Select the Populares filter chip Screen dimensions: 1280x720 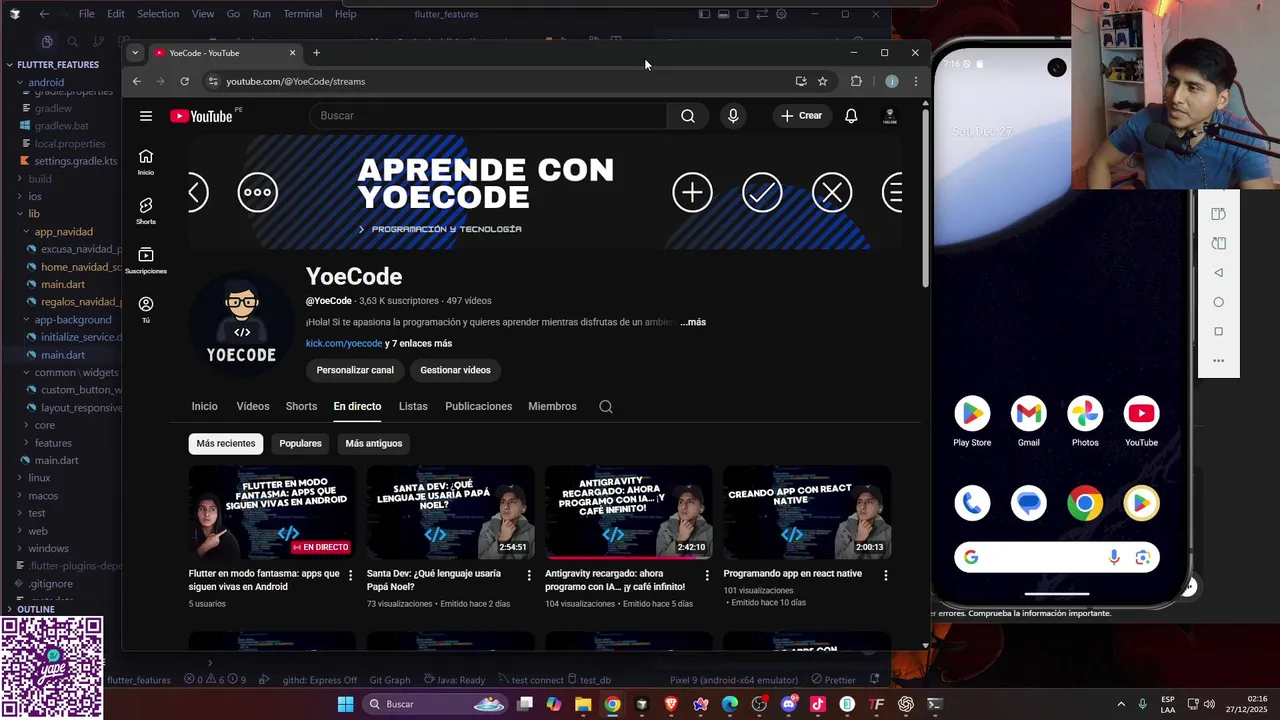point(300,444)
